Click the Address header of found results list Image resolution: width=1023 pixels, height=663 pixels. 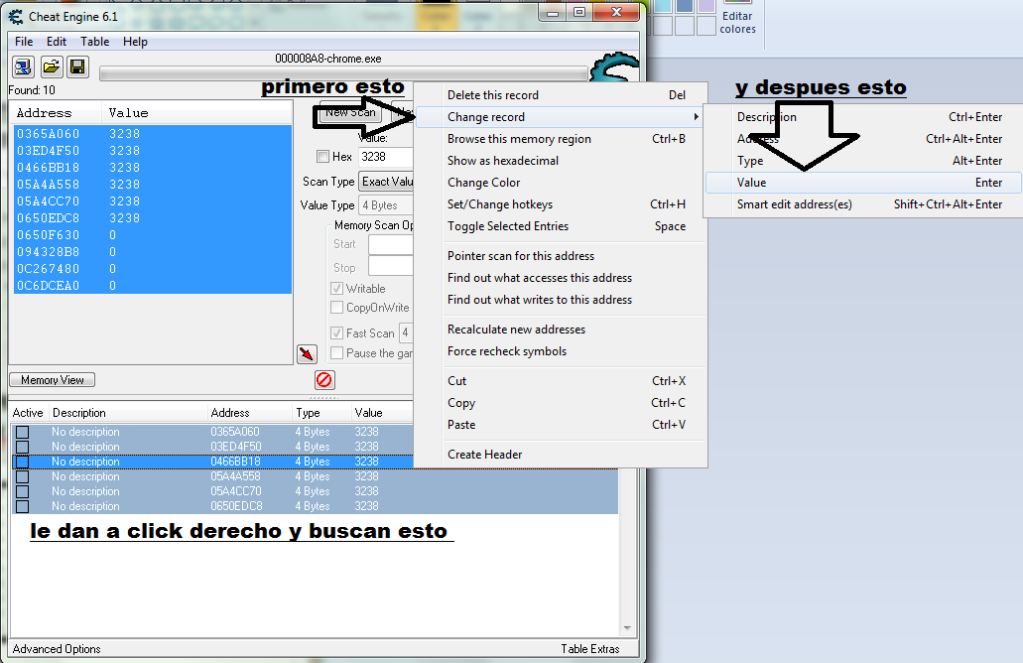tap(57, 113)
